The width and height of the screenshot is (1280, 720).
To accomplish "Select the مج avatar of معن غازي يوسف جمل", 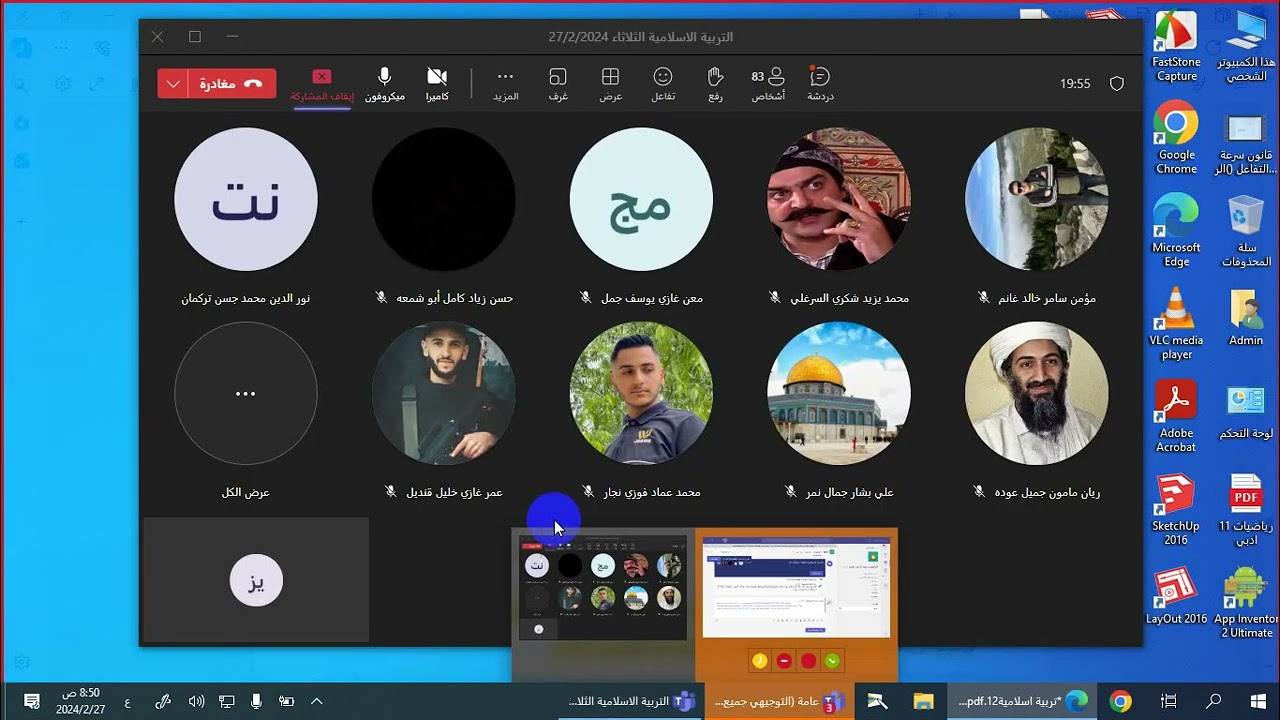I will (641, 199).
